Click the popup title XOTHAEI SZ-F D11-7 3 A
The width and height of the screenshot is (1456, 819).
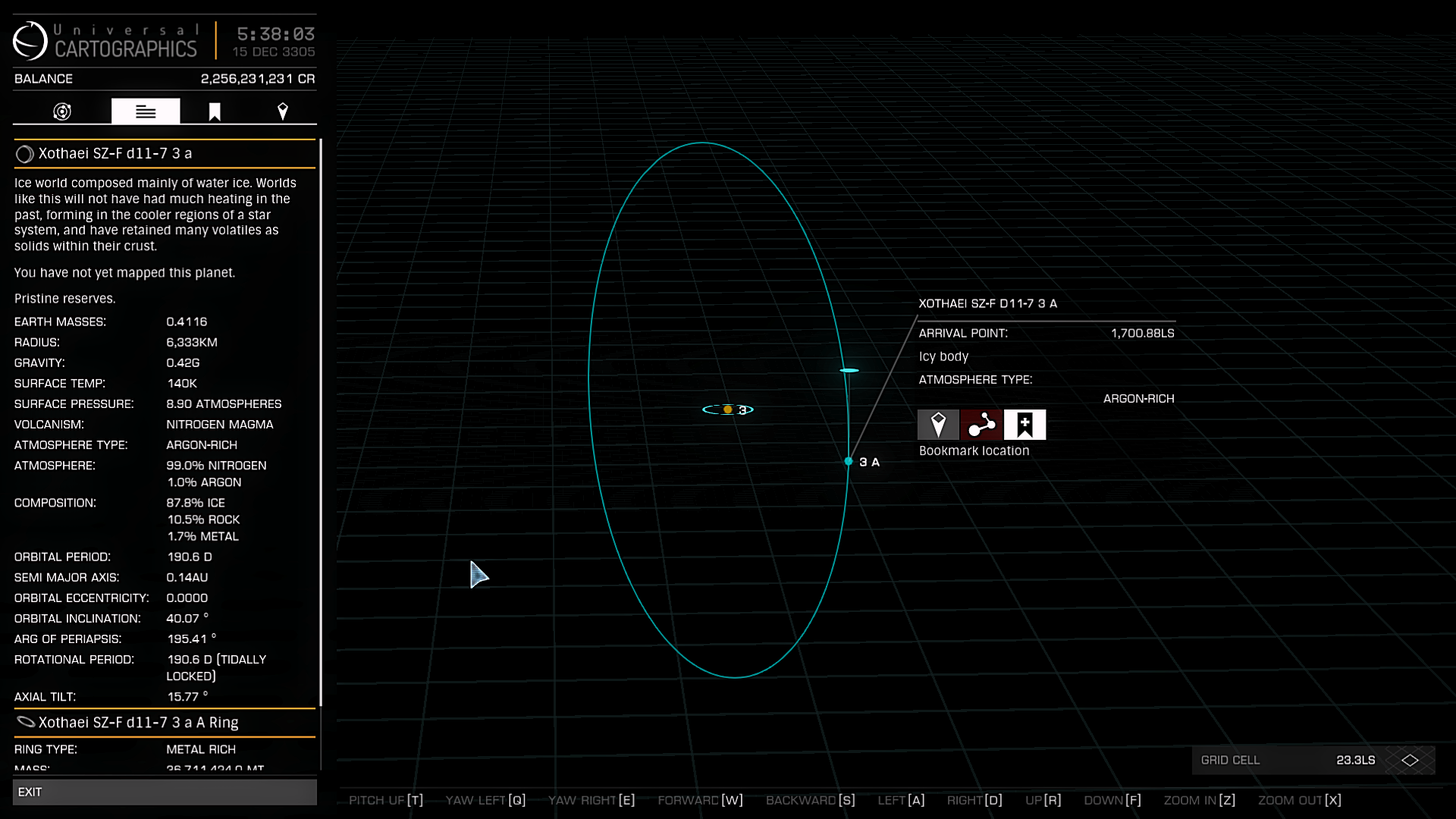[988, 303]
